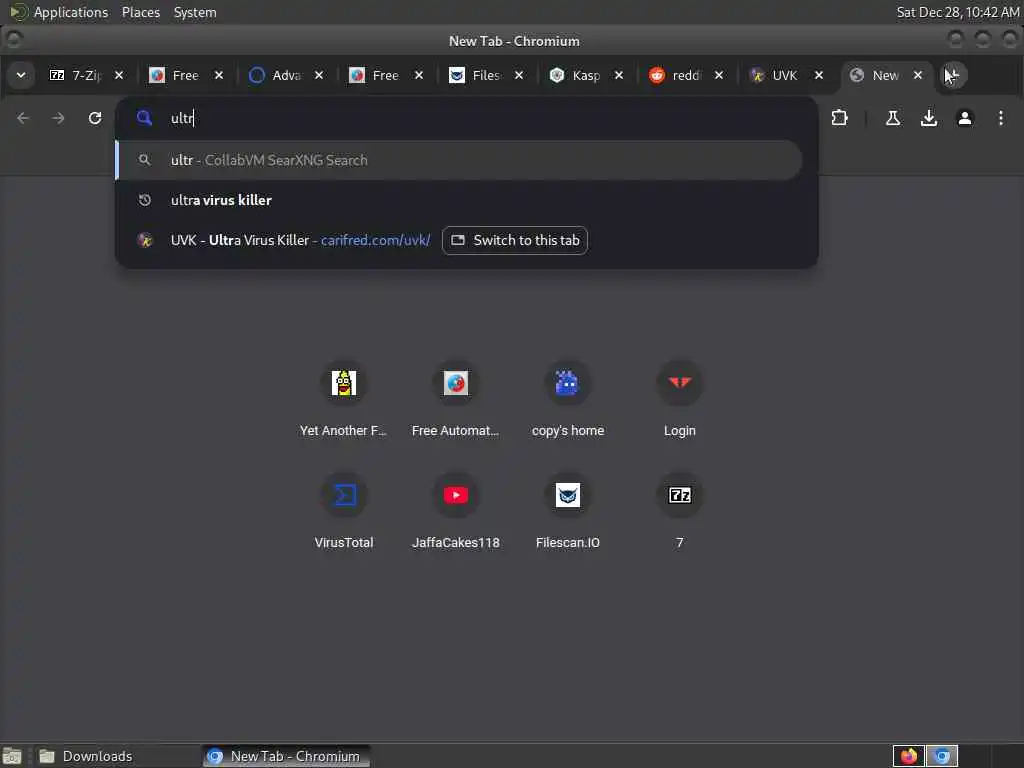Image resolution: width=1024 pixels, height=768 pixels.
Task: Open the Downloads toolbar icon
Action: tap(929, 118)
